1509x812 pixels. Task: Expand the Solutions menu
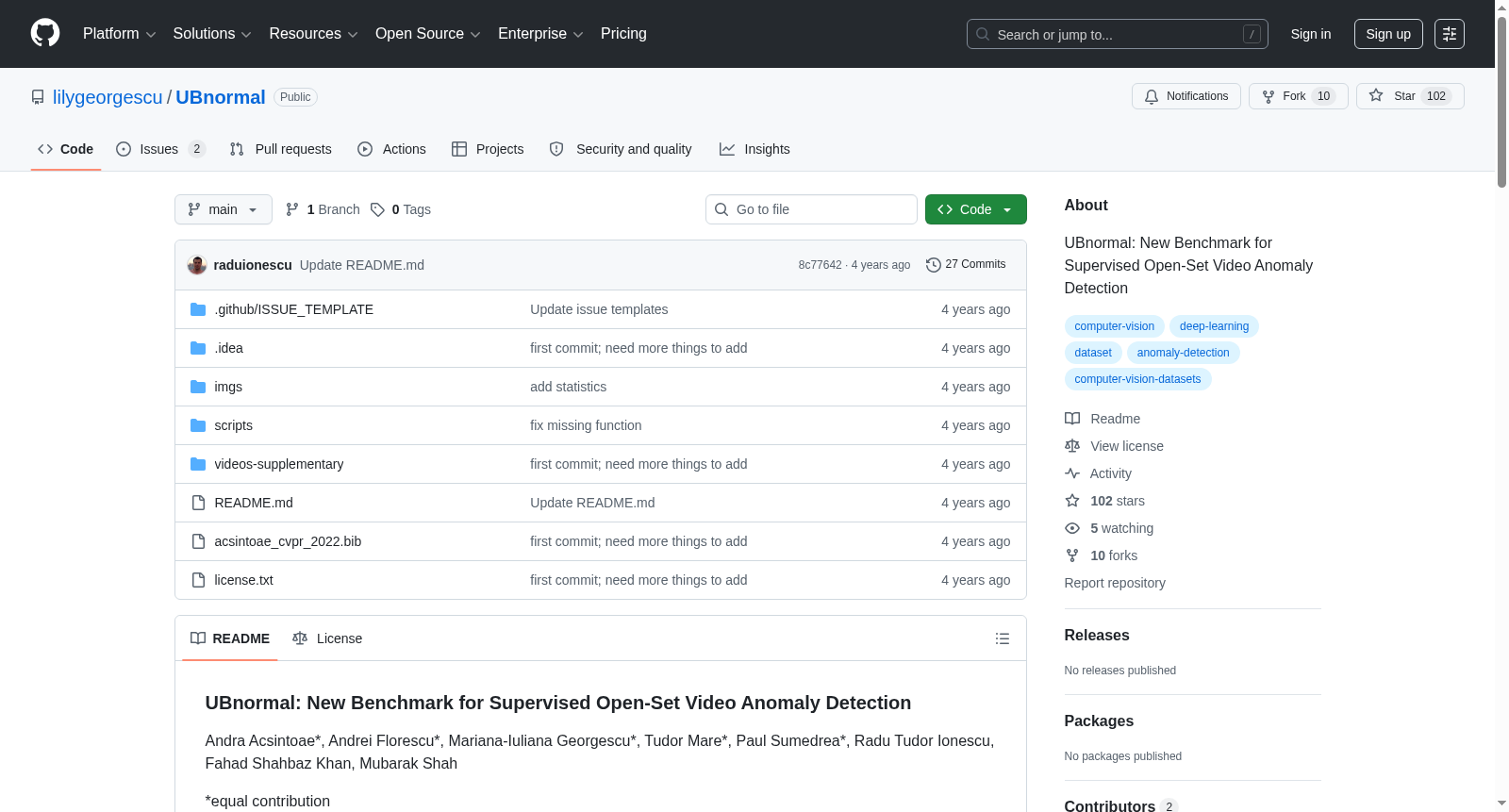(212, 34)
